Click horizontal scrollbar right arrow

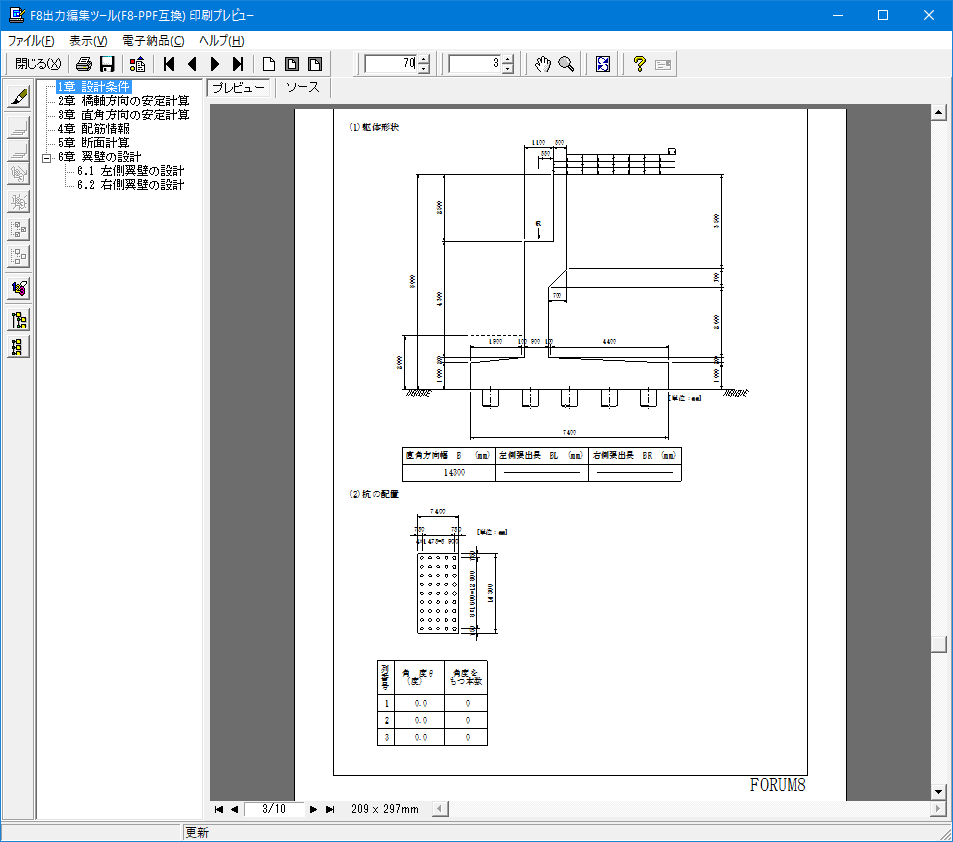(x=938, y=809)
